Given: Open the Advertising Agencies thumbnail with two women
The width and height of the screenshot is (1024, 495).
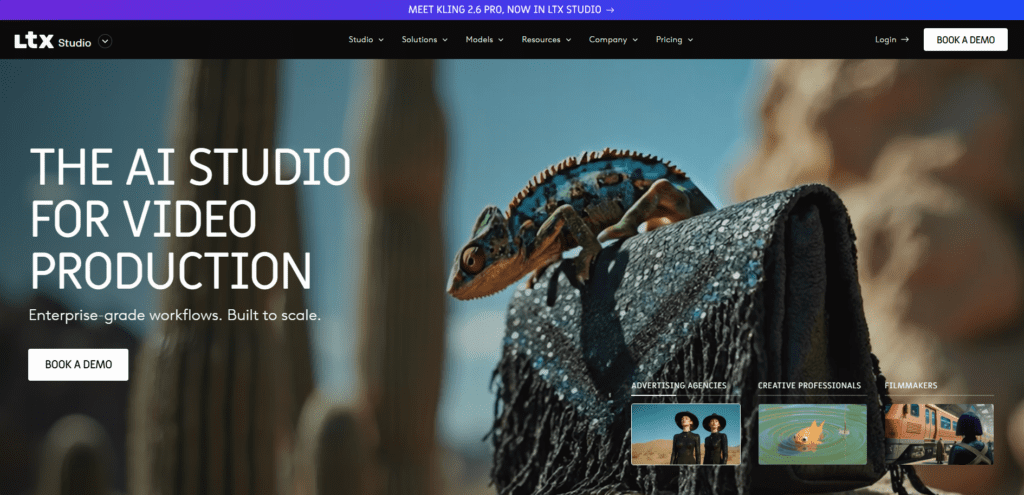Looking at the screenshot, I should [x=686, y=434].
